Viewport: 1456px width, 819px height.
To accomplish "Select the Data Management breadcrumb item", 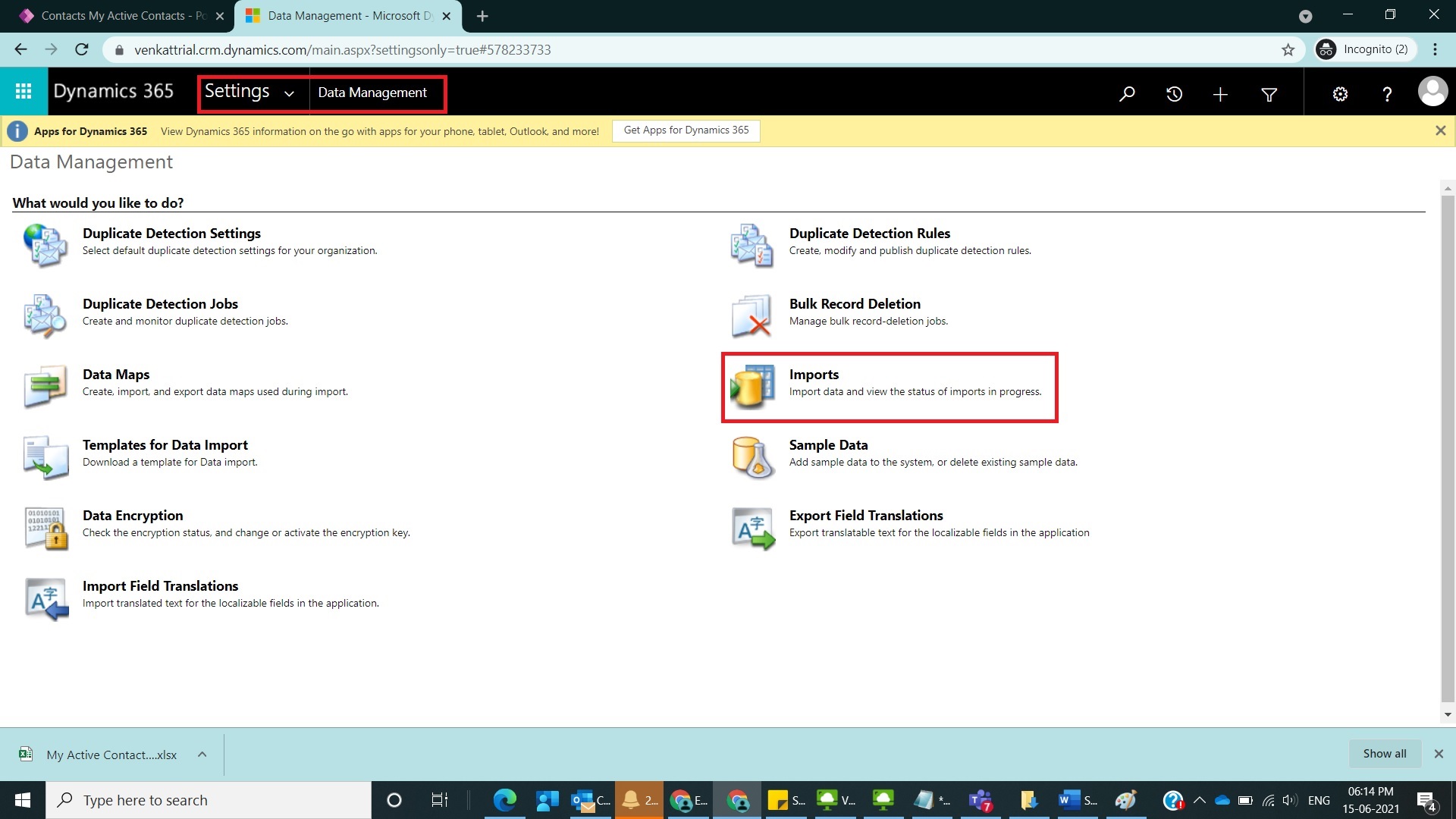I will pos(372,93).
